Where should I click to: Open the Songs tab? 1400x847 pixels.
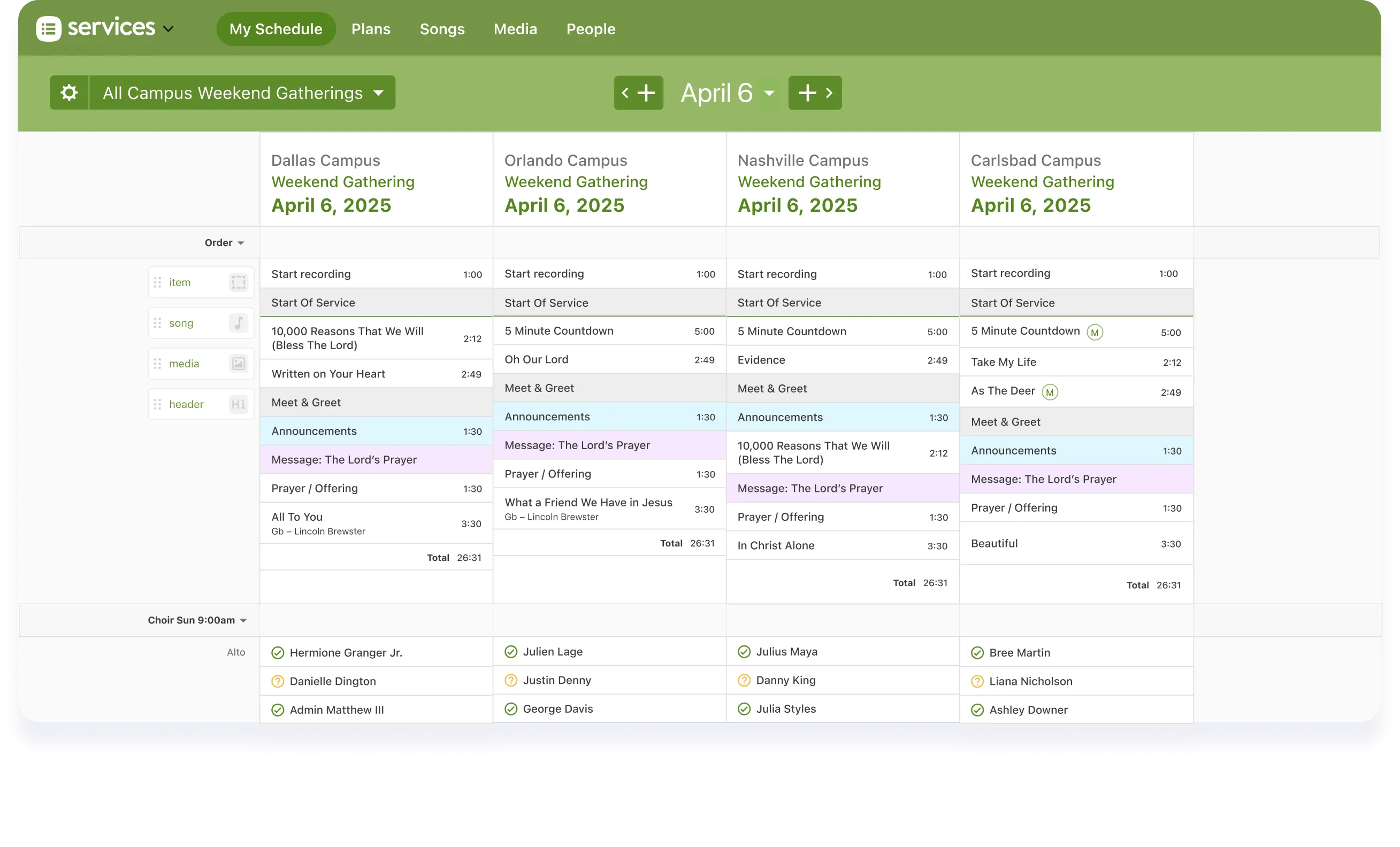(442, 29)
